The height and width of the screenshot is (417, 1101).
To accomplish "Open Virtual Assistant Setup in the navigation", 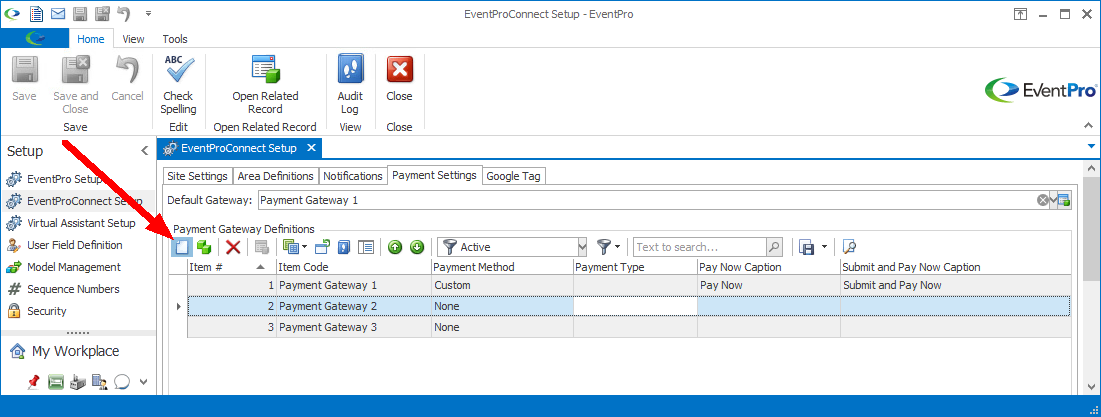I will [81, 223].
